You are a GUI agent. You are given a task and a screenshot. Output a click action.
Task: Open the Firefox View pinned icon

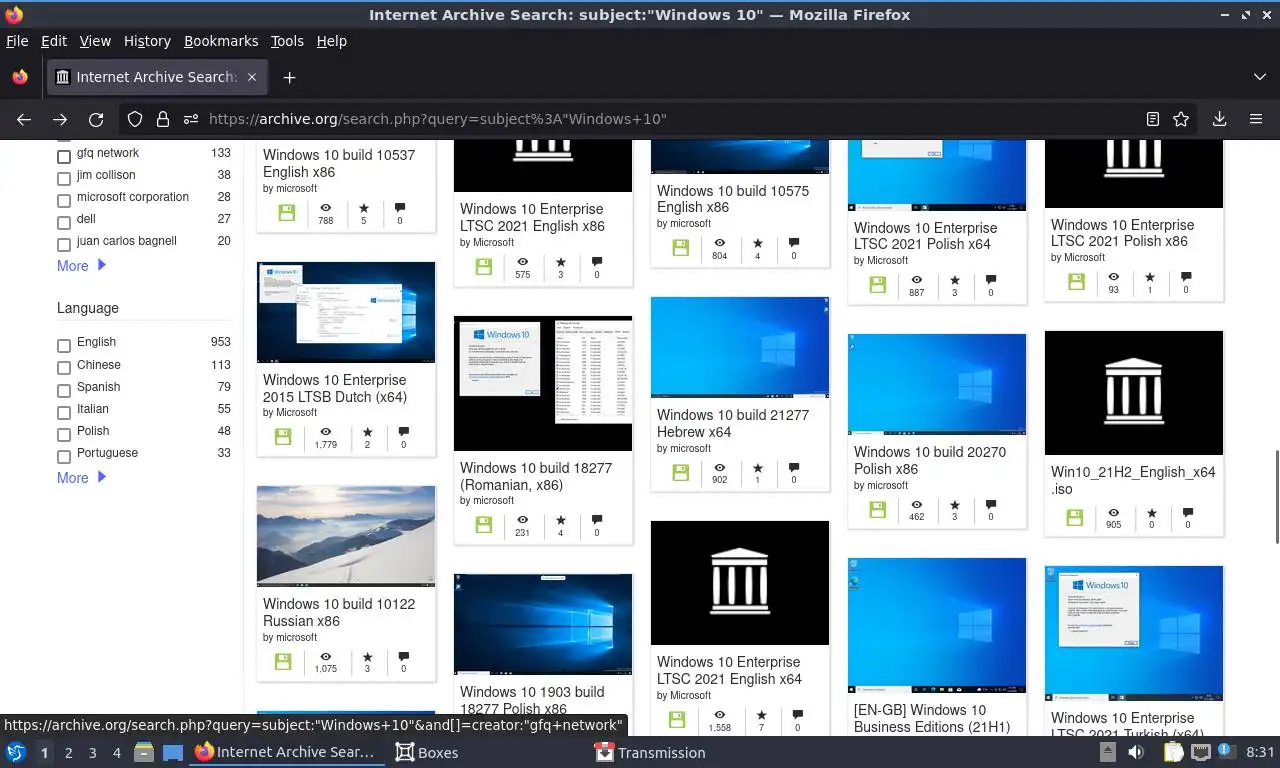pyautogui.click(x=20, y=77)
